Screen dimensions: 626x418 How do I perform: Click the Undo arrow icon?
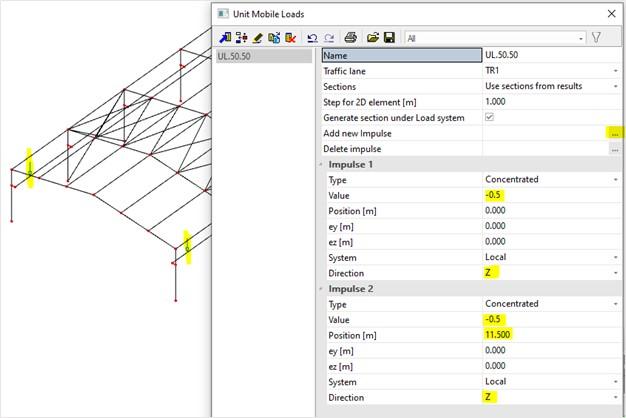312,38
